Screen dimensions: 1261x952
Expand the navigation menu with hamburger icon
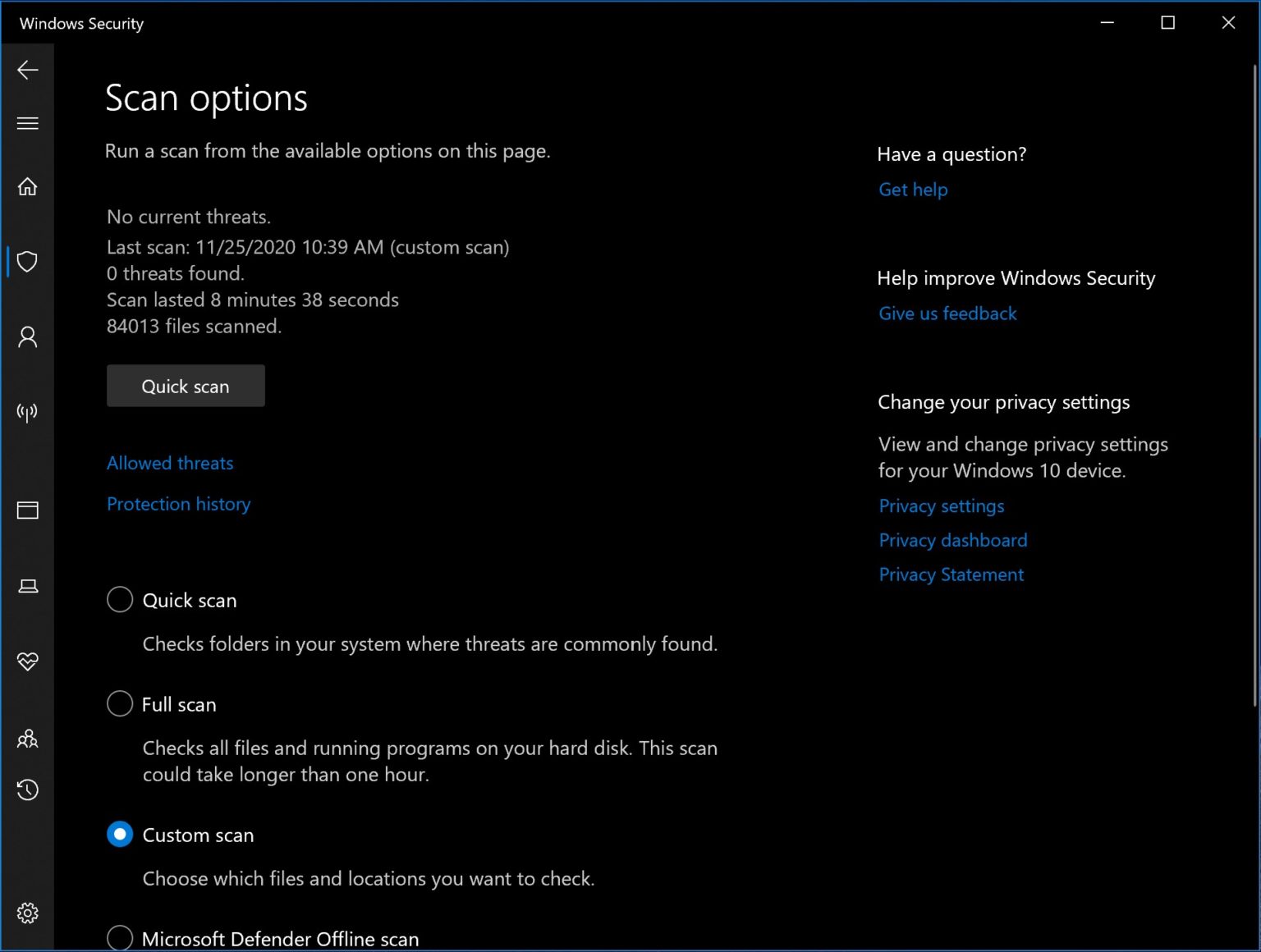(28, 122)
